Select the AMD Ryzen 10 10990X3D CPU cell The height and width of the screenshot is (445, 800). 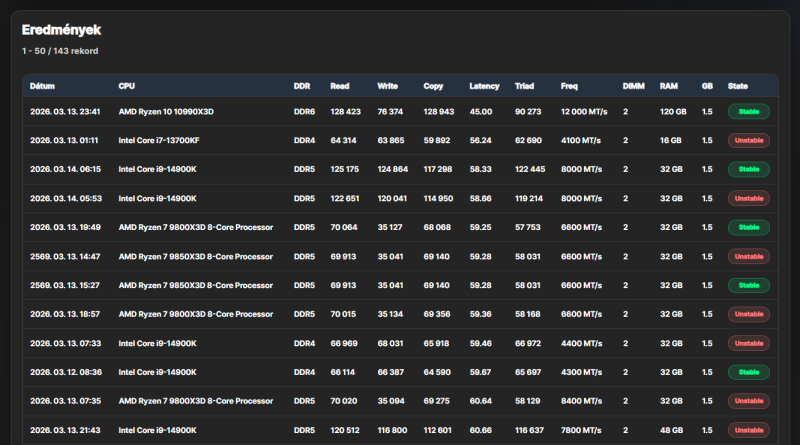[x=166, y=111]
